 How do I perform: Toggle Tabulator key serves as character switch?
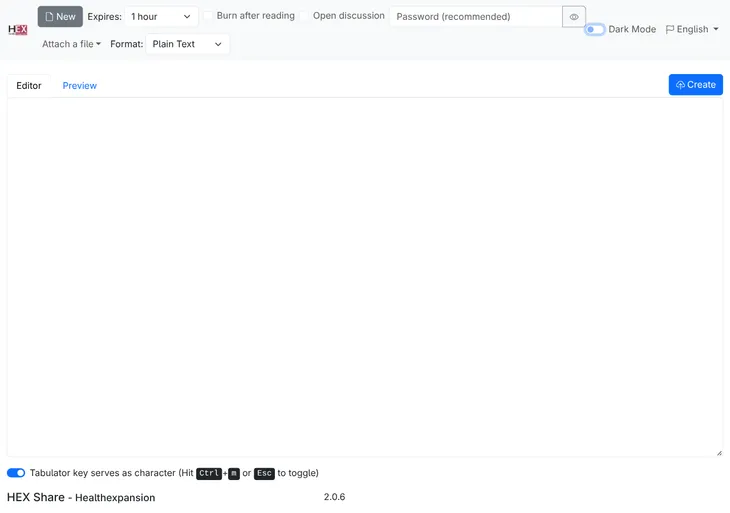click(x=16, y=473)
